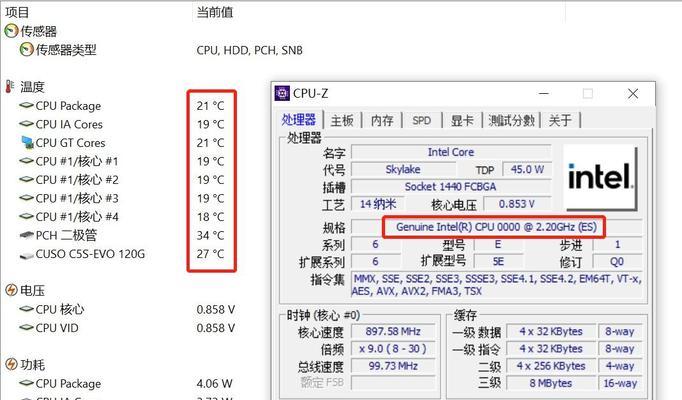Click the CPU Package 21 °C value
Viewport: 682px width, 400px height.
pyautogui.click(x=211, y=106)
